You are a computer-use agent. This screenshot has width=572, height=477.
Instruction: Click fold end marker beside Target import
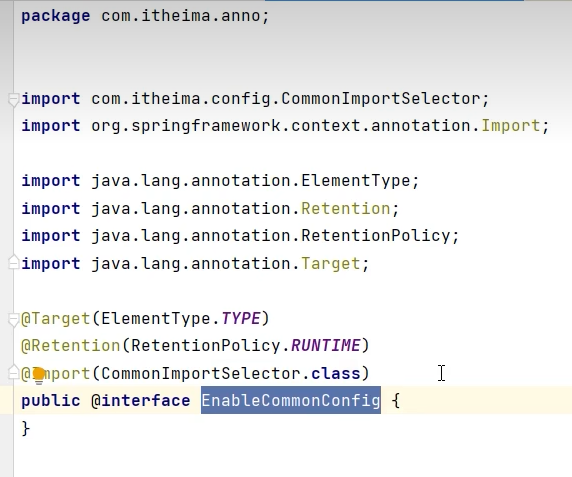point(13,263)
